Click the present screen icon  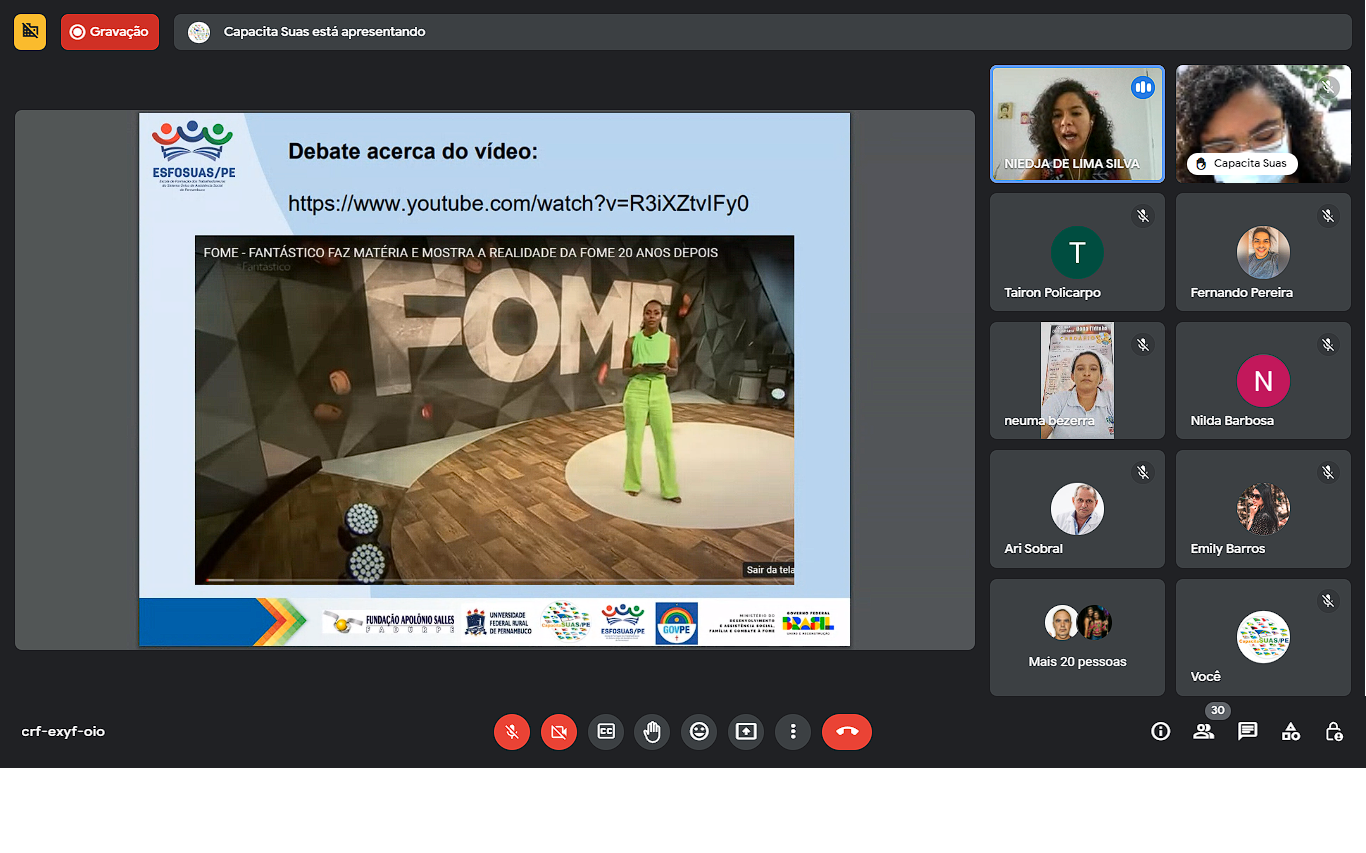pos(746,732)
